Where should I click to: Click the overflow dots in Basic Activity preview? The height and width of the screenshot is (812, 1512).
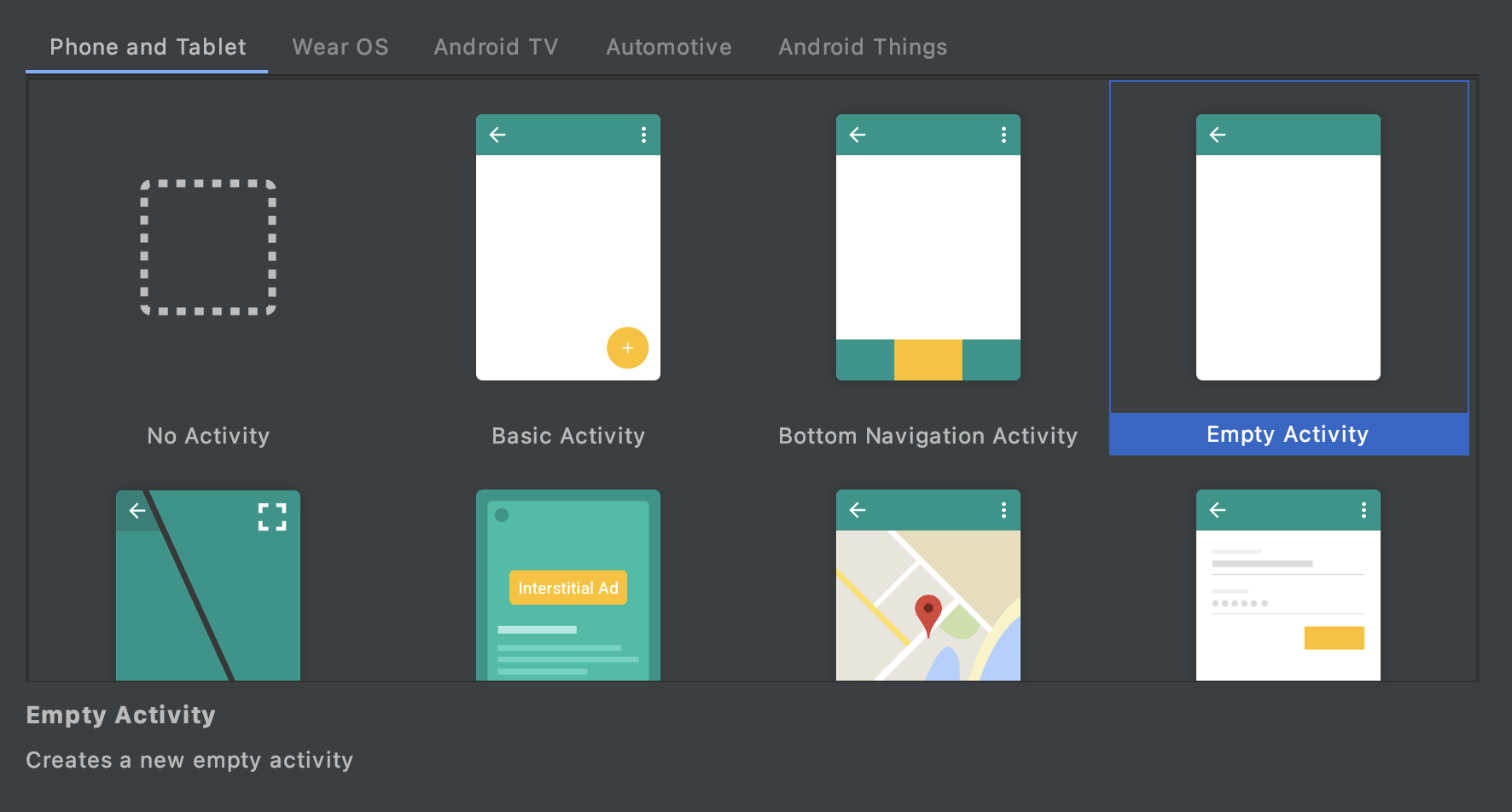click(643, 135)
